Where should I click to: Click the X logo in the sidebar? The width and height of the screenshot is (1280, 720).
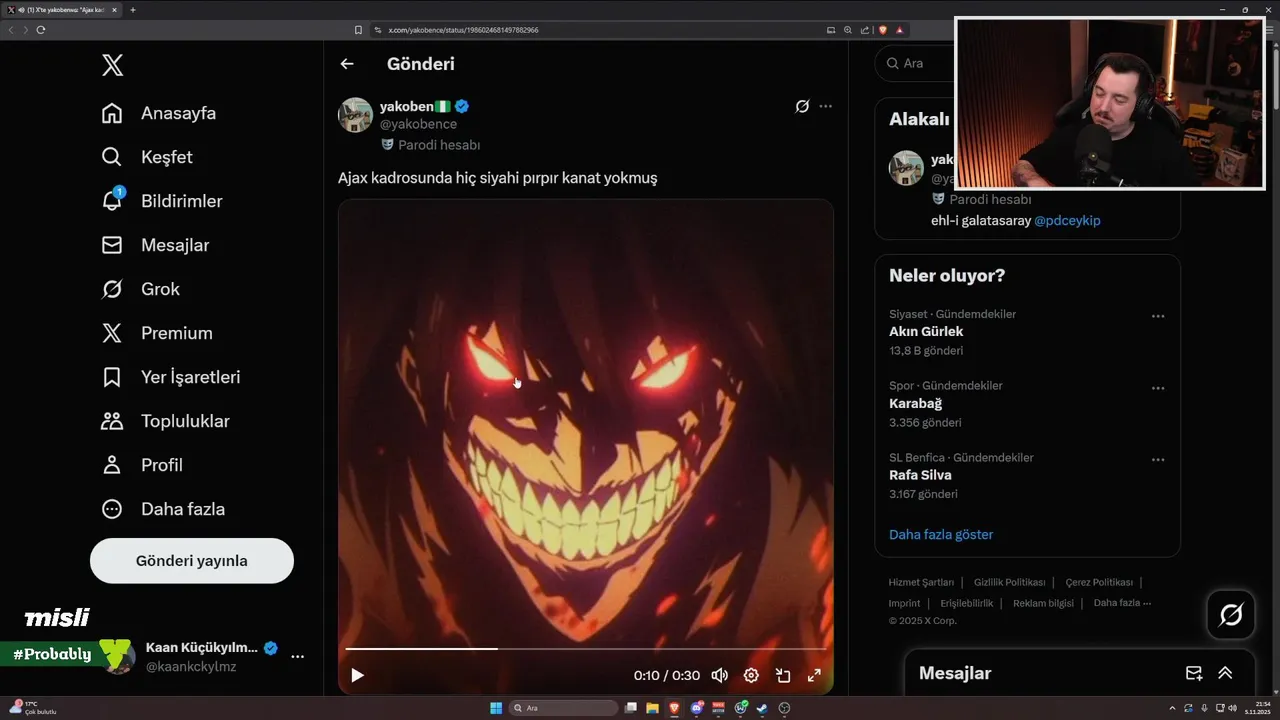tap(112, 66)
